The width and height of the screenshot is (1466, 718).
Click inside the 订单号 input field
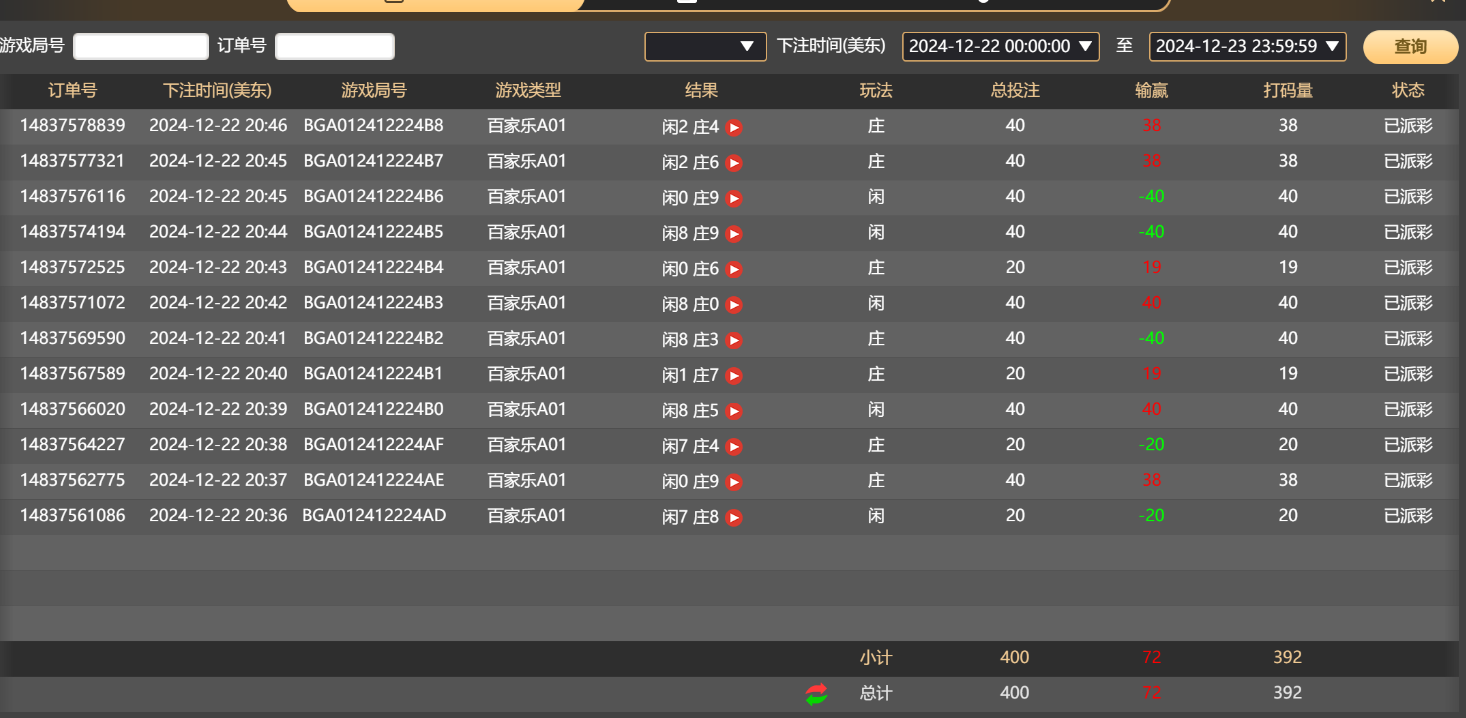334,46
